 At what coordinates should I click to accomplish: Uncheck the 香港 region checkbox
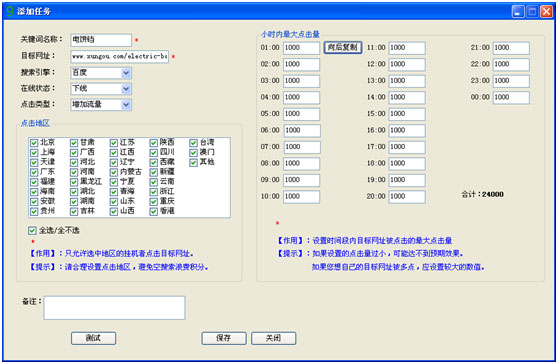[x=153, y=212]
